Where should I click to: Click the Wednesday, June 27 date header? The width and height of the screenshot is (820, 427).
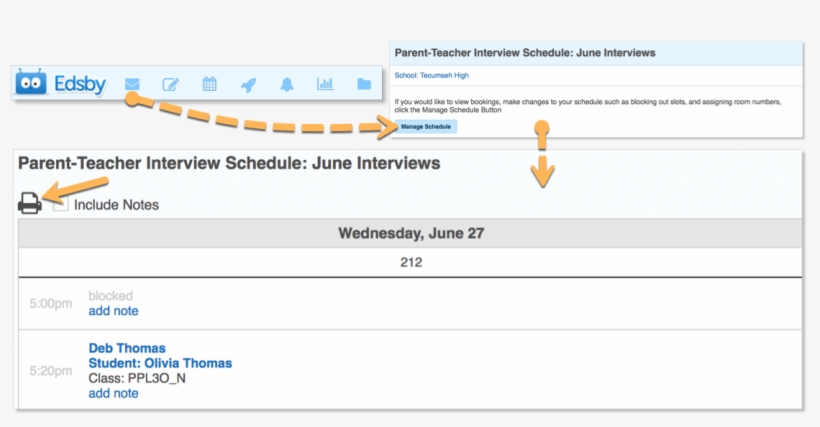[x=410, y=233]
